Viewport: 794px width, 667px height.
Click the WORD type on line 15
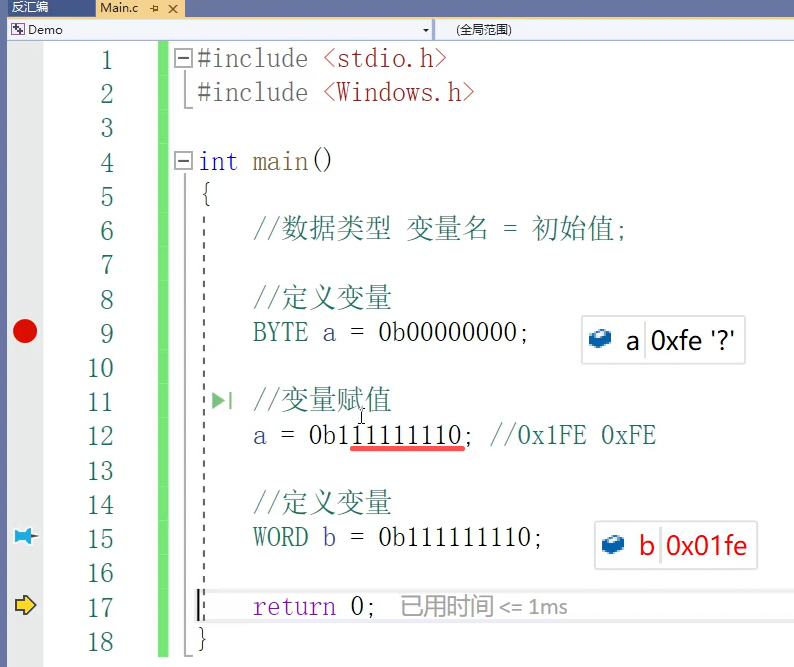coord(280,537)
